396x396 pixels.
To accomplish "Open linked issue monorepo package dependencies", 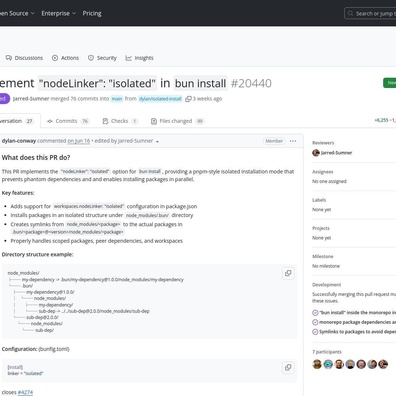I will (x=357, y=322).
